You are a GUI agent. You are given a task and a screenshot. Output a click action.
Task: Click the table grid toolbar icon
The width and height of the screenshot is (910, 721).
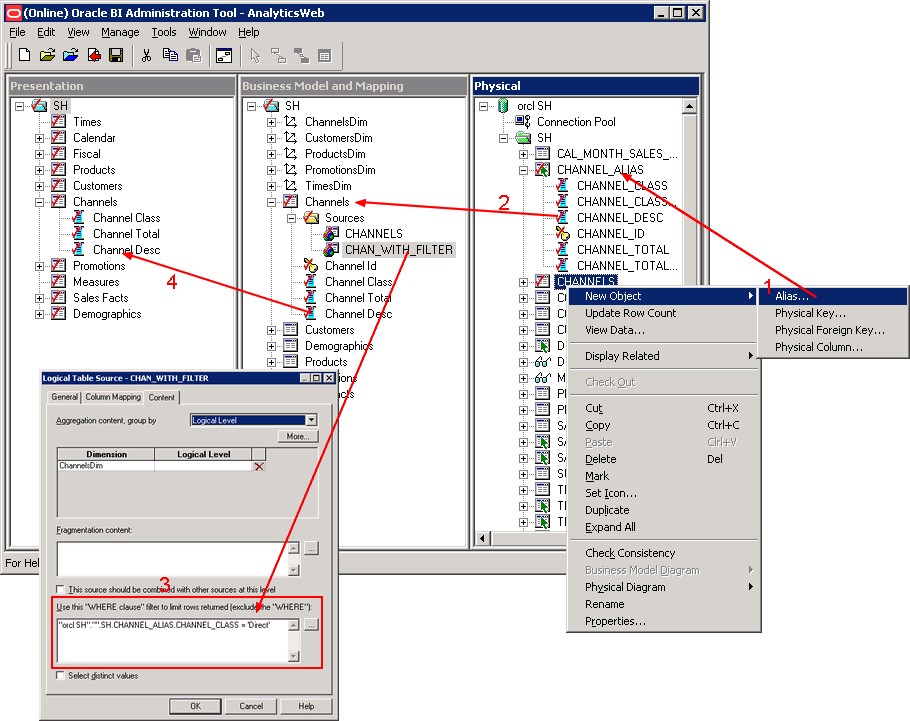(x=325, y=56)
